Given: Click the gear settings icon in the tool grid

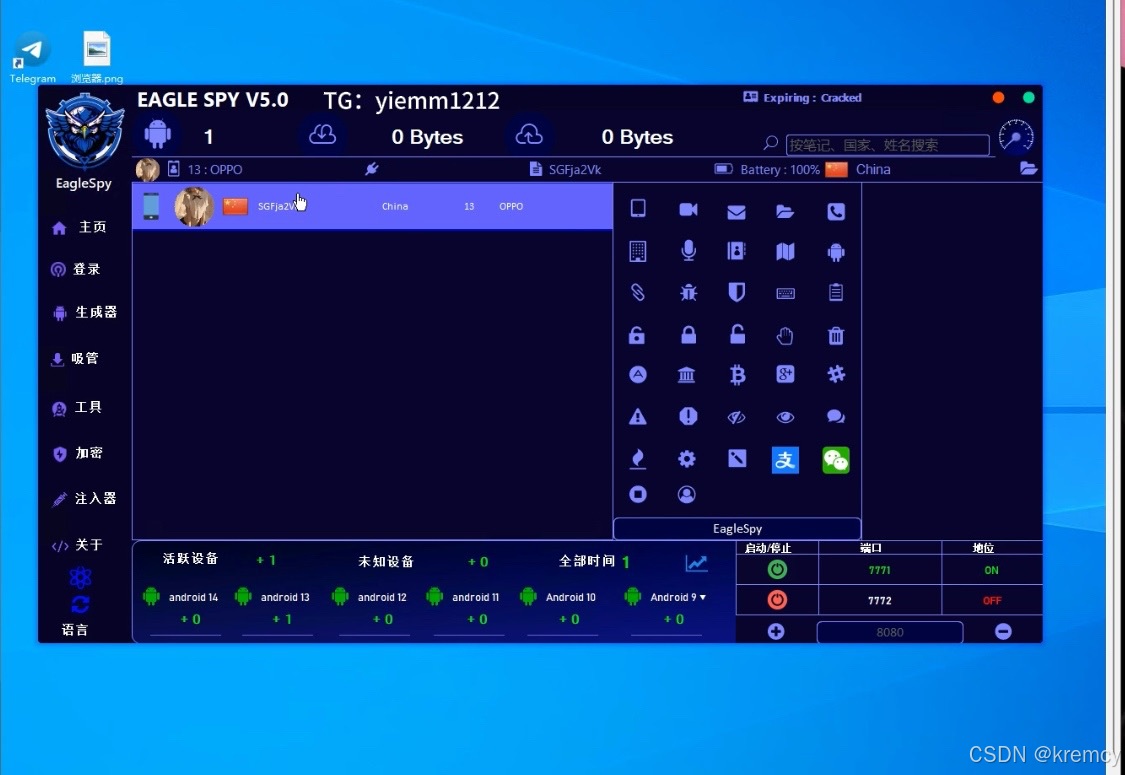Looking at the screenshot, I should coord(687,459).
